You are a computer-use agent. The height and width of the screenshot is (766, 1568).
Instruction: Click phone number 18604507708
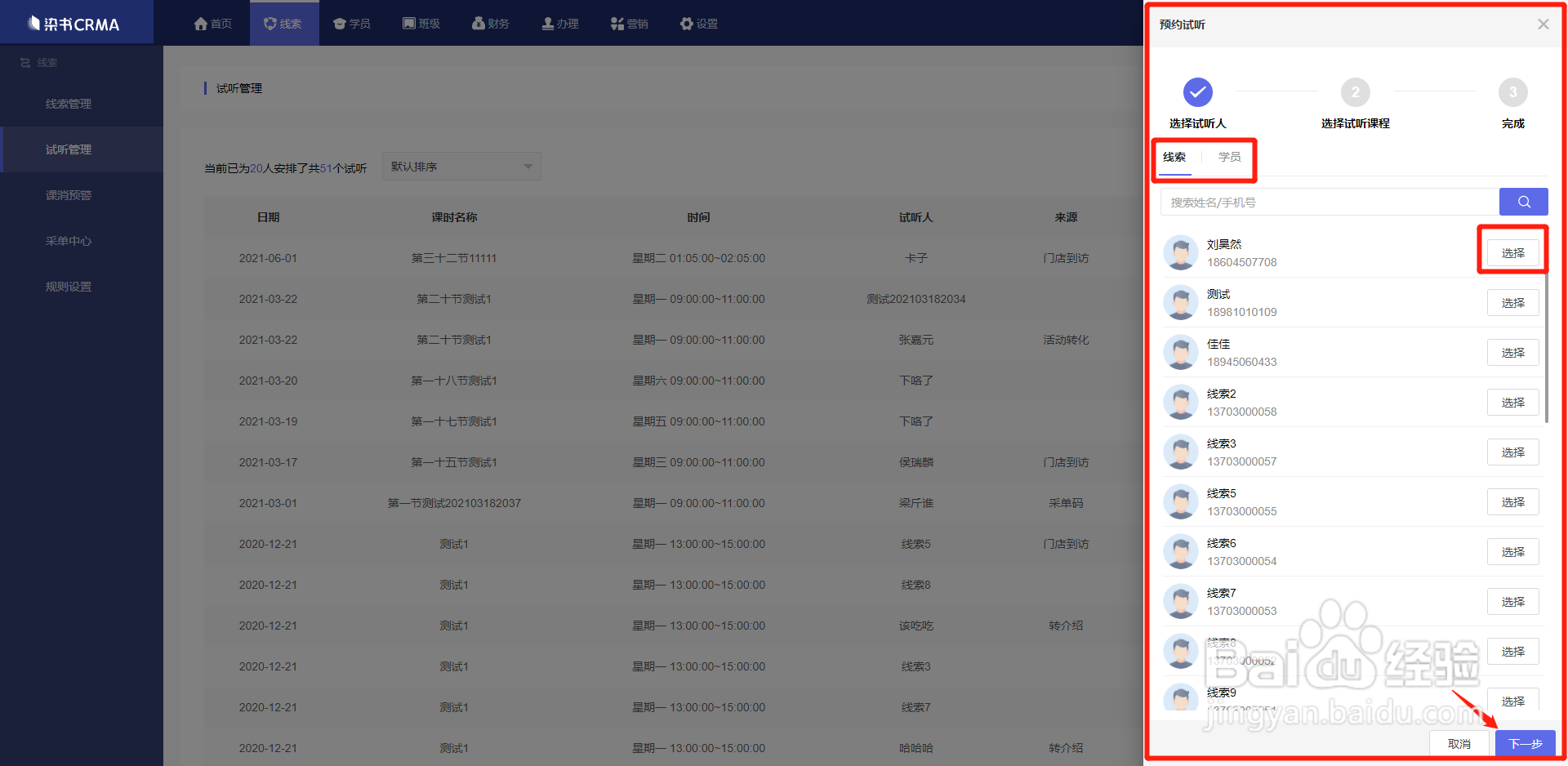(x=1241, y=262)
